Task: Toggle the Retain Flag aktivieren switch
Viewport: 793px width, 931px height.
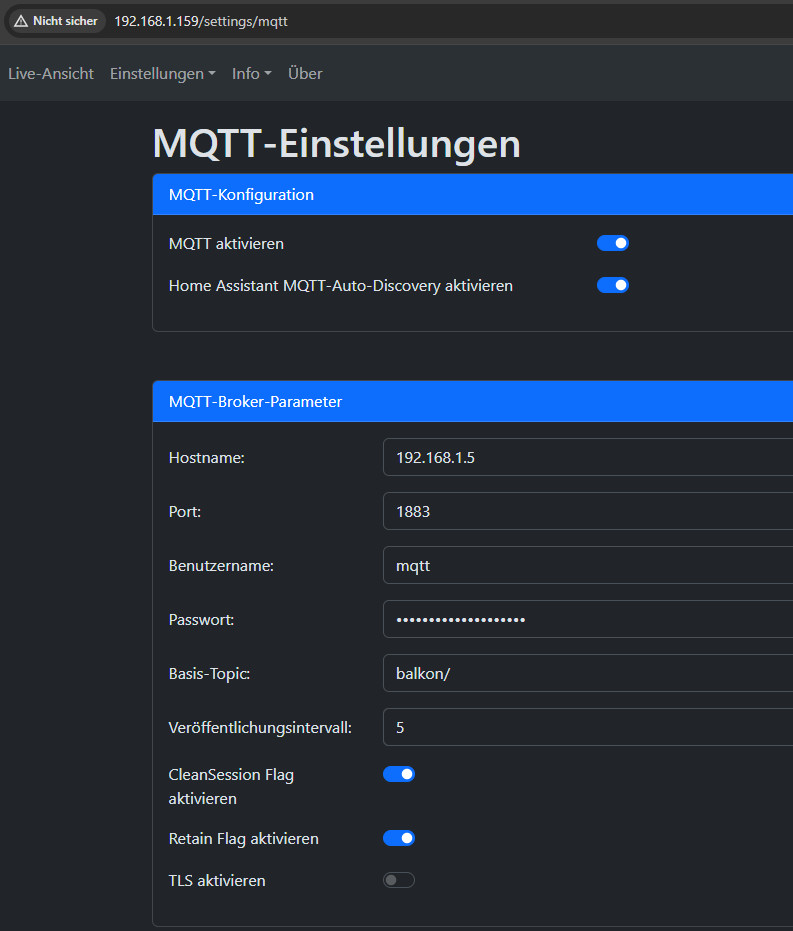Action: tap(398, 838)
